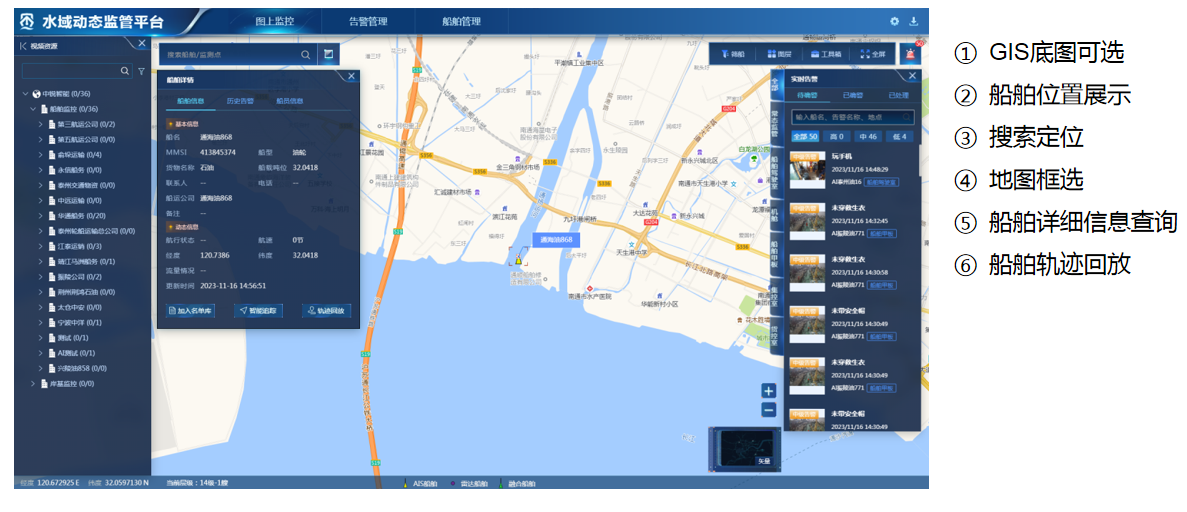The width and height of the screenshot is (1187, 512).
Task: Switch to 历史告警 tab in ship details
Action: pos(239,100)
